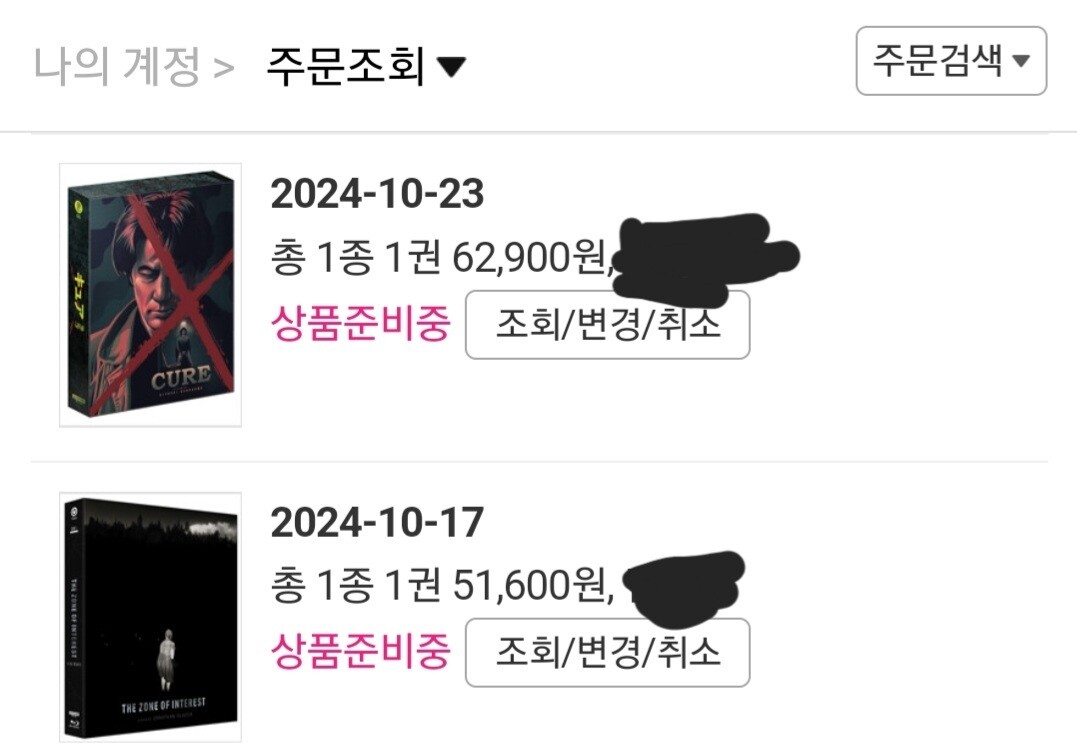
Task: Select the 51,600원 order summary line
Action: click(x=442, y=585)
